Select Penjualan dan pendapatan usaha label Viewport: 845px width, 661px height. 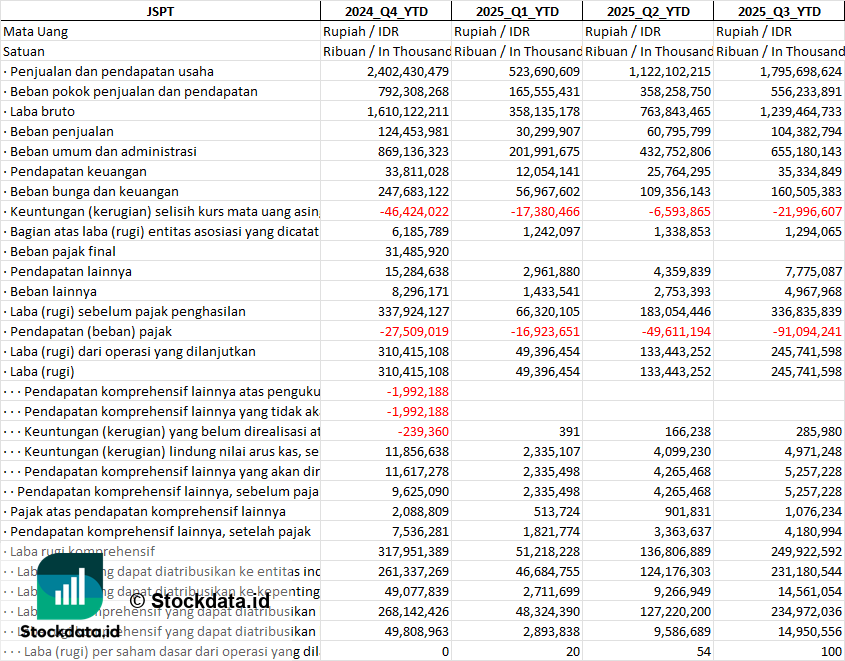click(x=112, y=72)
